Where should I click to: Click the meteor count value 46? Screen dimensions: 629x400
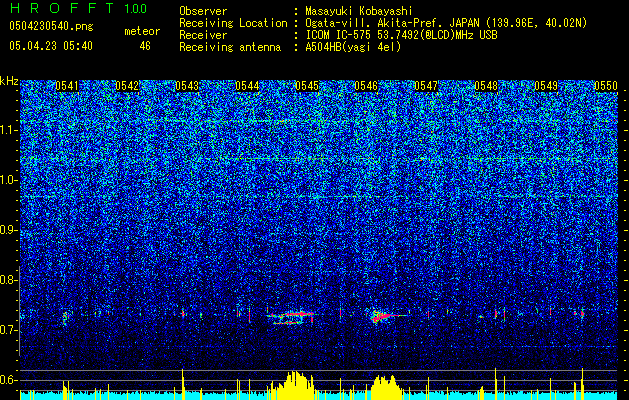tap(145, 46)
